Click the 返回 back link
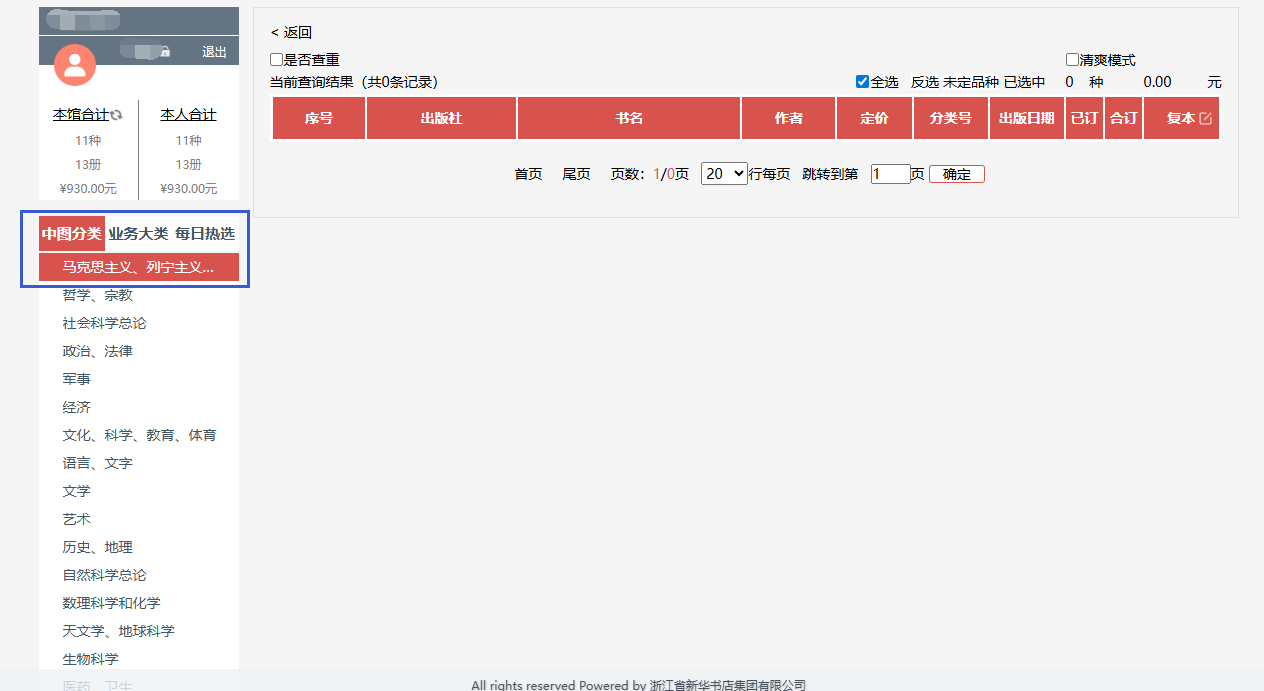Screen dimensions: 1264x691 point(291,33)
